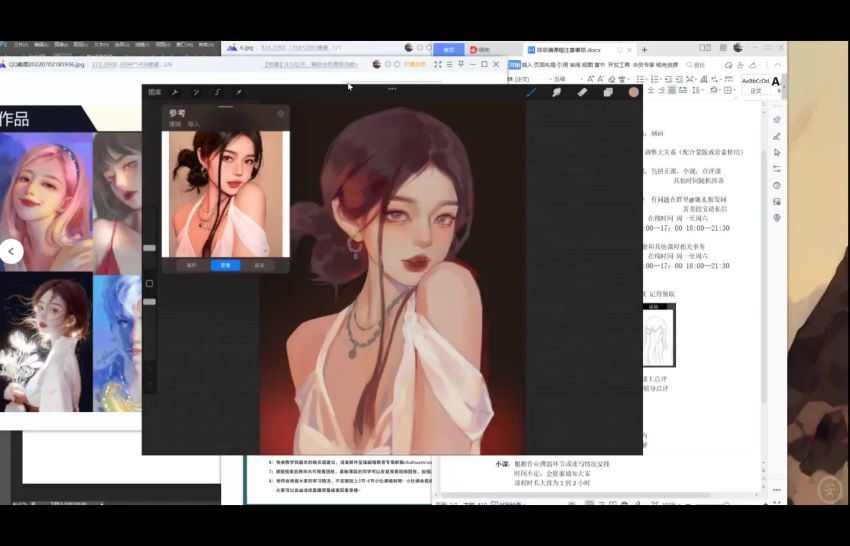Click the help circle icon in WPS right sidebar
The height and width of the screenshot is (546, 850).
coord(777,185)
